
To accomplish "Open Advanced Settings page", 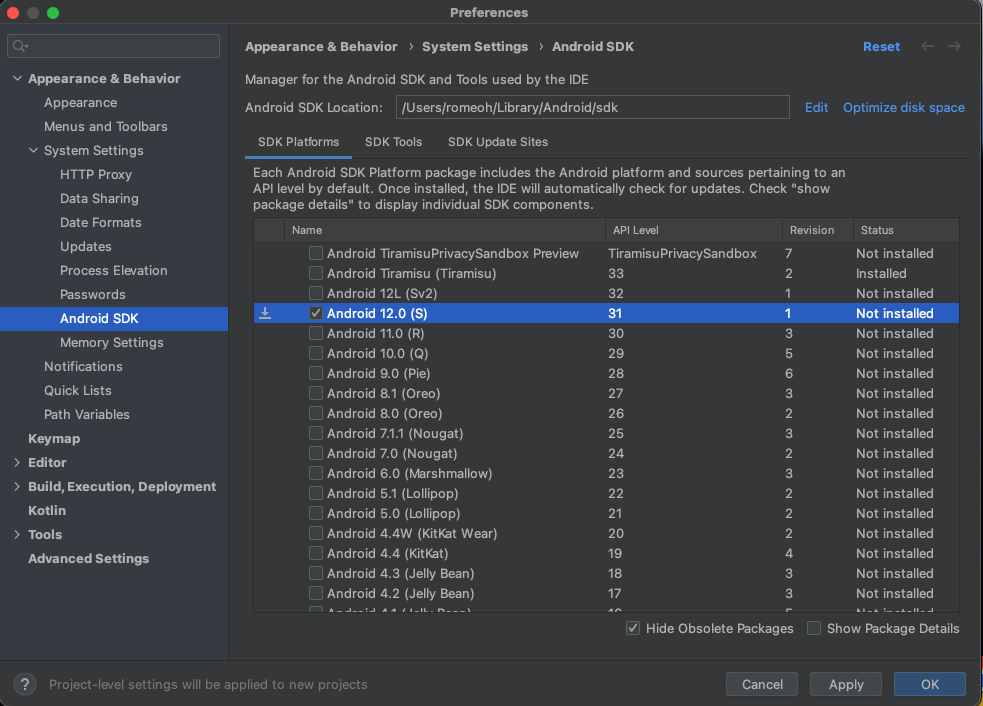I will [88, 558].
